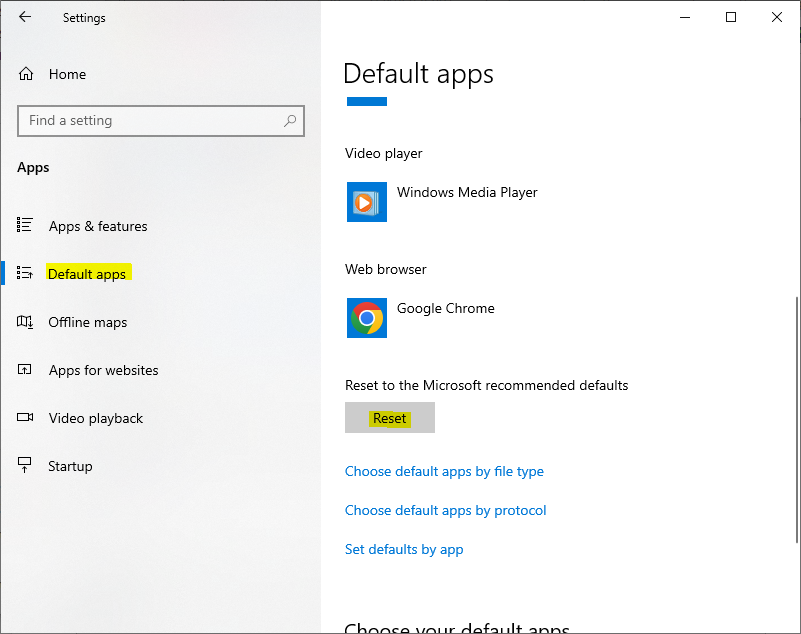
Task: Click the magnifier search icon
Action: (x=290, y=121)
